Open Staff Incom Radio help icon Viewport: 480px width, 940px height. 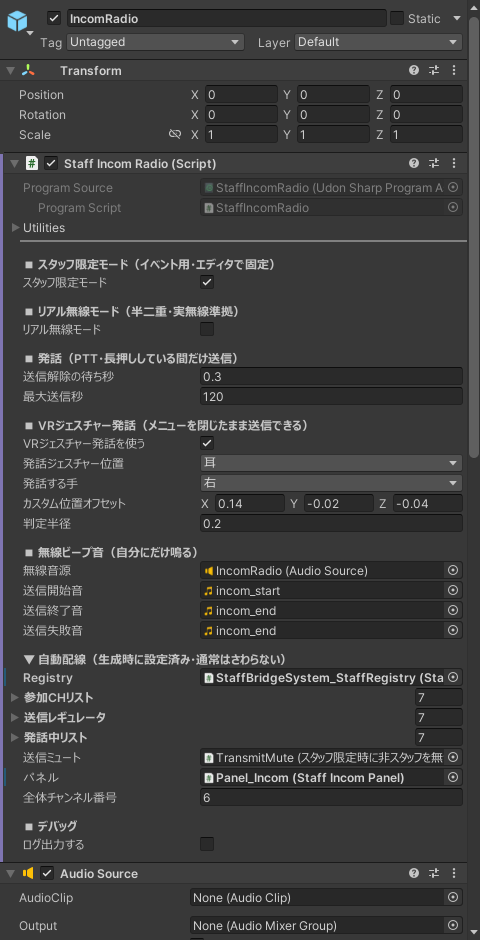coord(413,163)
